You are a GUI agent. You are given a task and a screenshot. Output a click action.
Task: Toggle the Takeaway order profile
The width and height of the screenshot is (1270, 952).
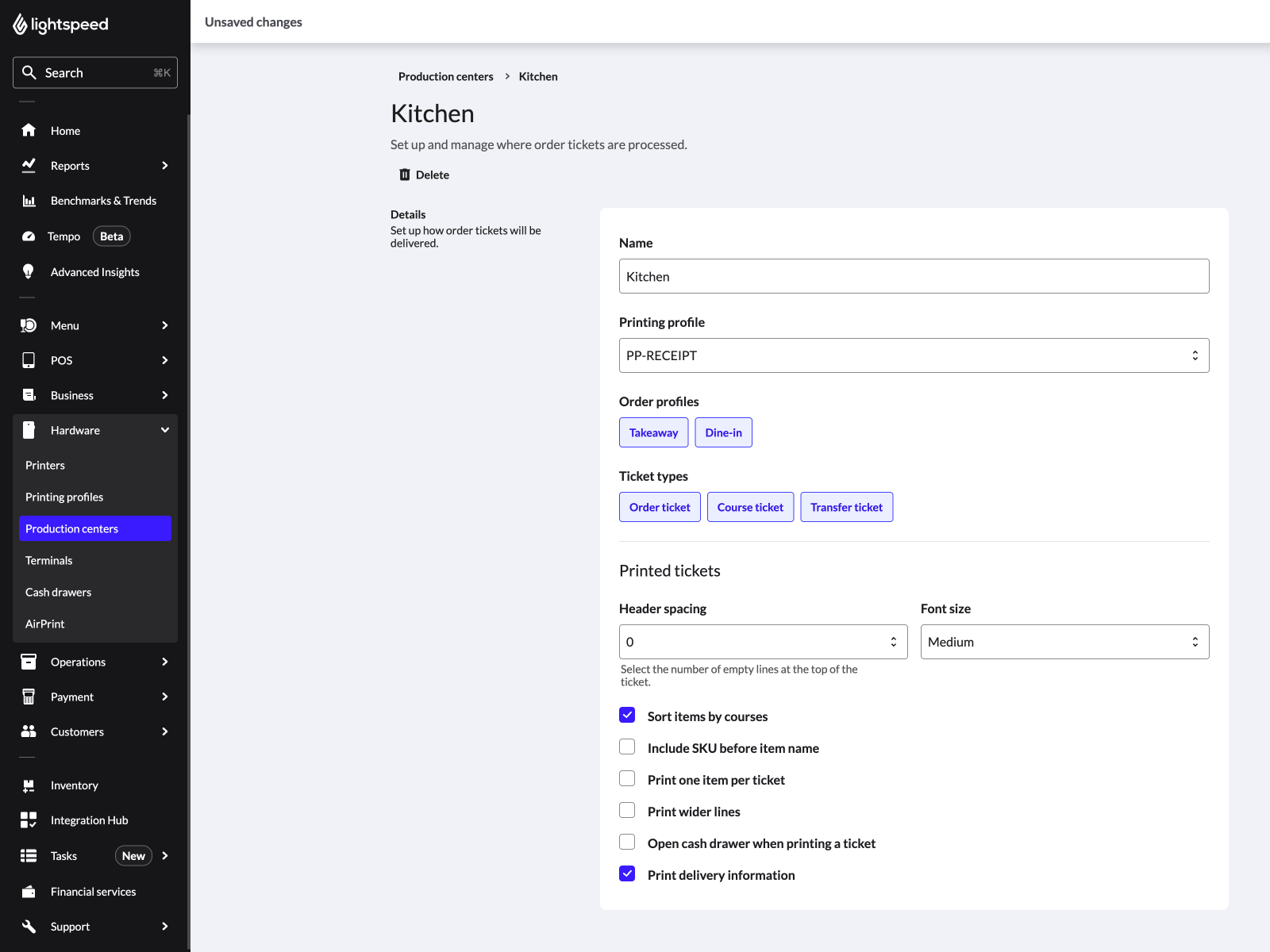[653, 432]
